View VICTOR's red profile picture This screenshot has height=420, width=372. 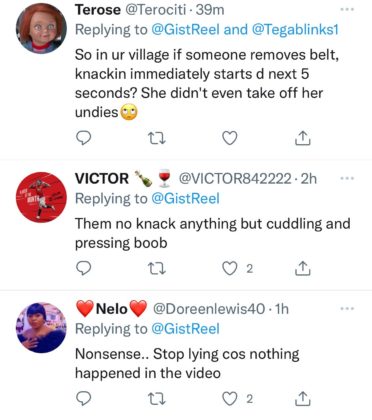41,197
